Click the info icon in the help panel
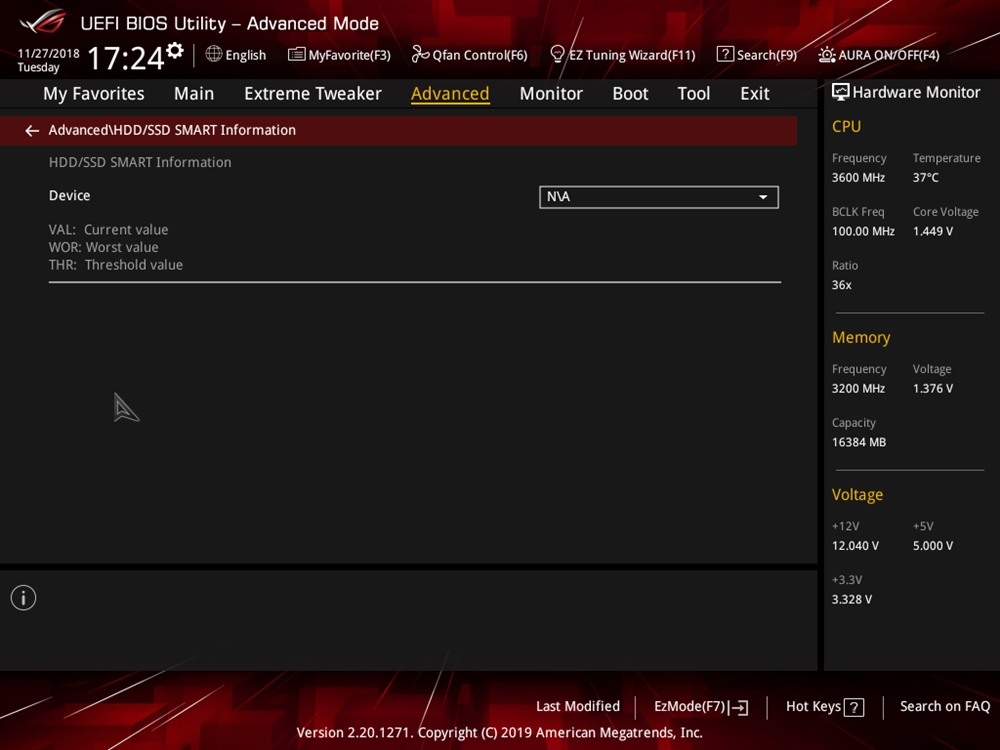 [x=23, y=598]
